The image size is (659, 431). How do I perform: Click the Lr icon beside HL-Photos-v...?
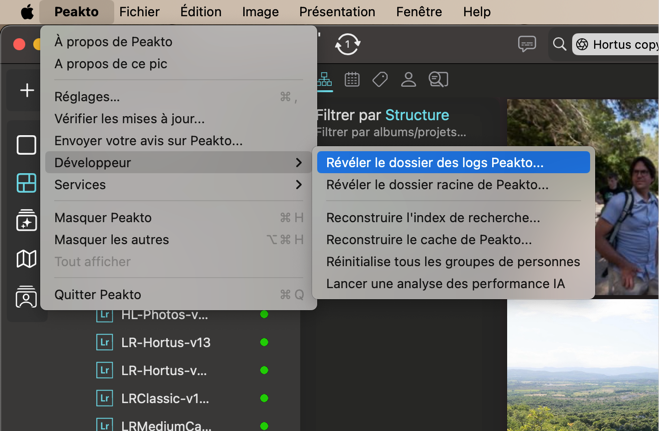point(104,315)
